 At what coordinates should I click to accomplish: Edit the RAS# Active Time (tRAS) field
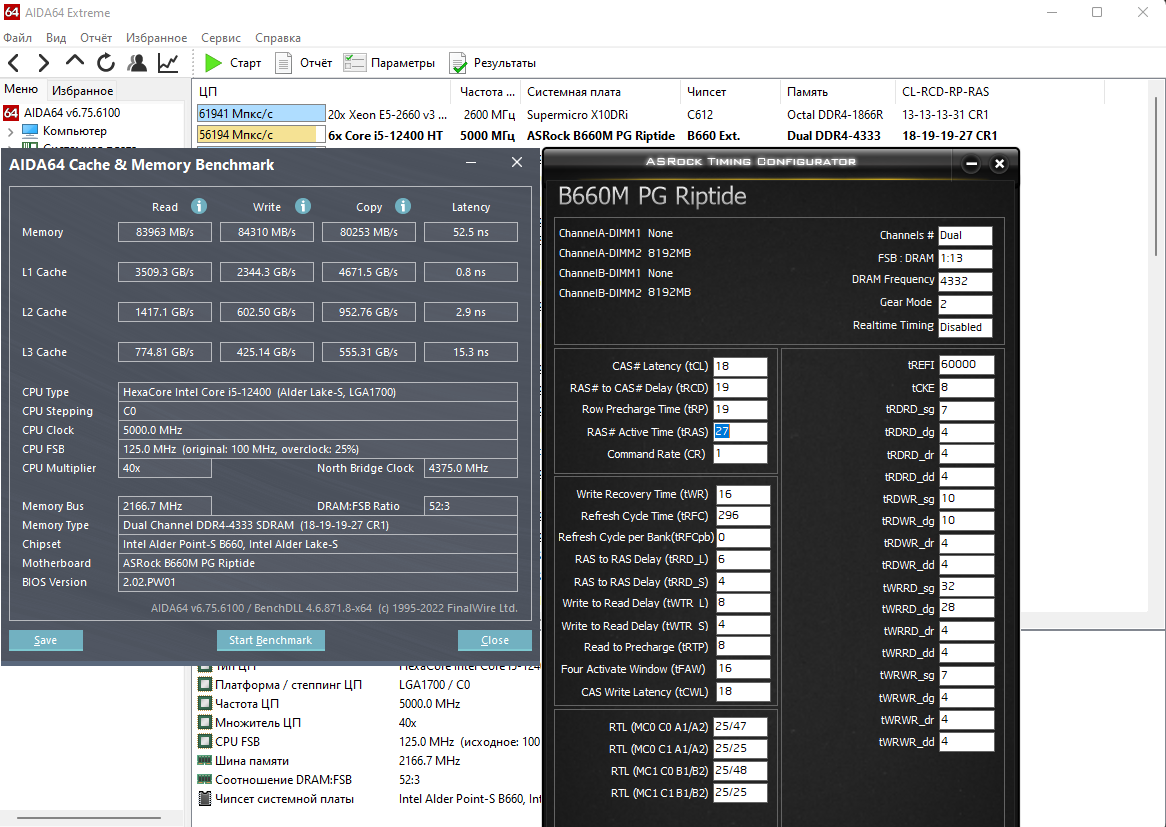pyautogui.click(x=740, y=432)
